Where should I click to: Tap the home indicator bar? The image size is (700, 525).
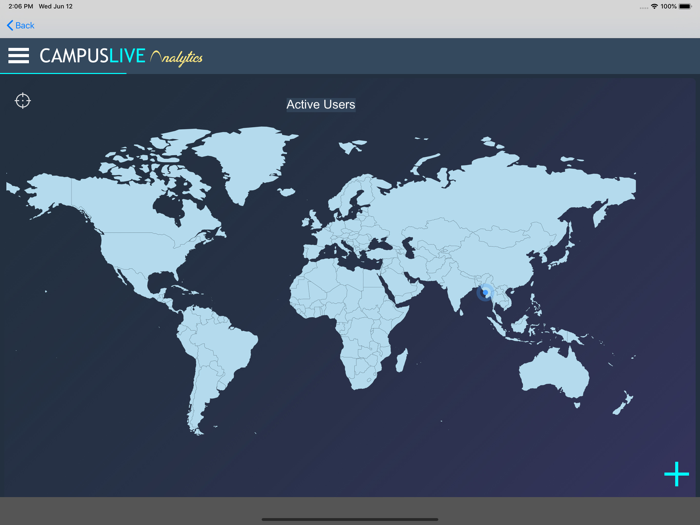point(350,519)
